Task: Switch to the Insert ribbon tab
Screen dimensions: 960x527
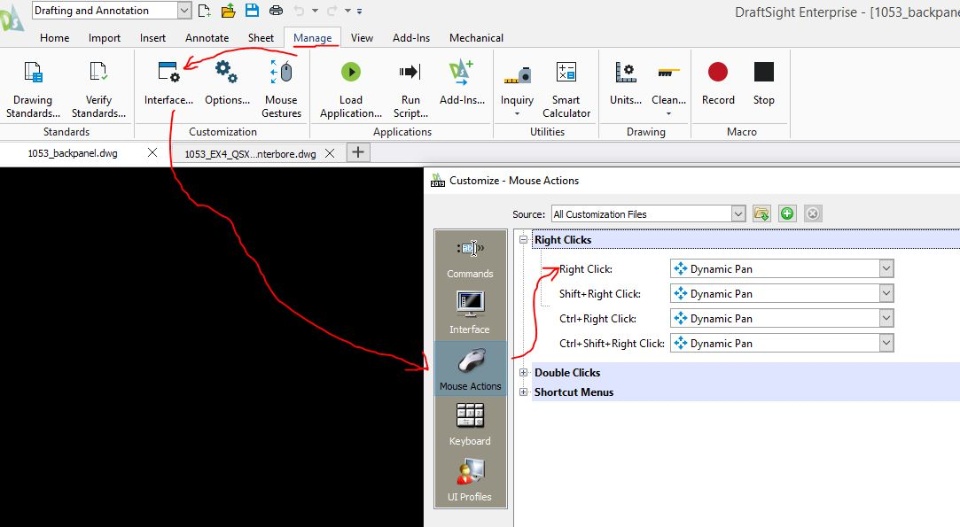Action: coord(152,38)
